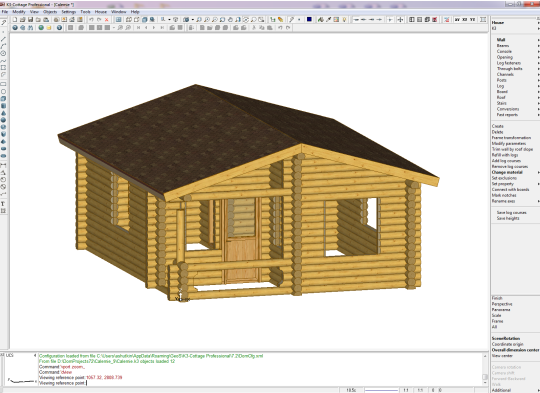This screenshot has height=393, width=540.
Task: Click the four-way move arrows icon
Action: [400, 20]
